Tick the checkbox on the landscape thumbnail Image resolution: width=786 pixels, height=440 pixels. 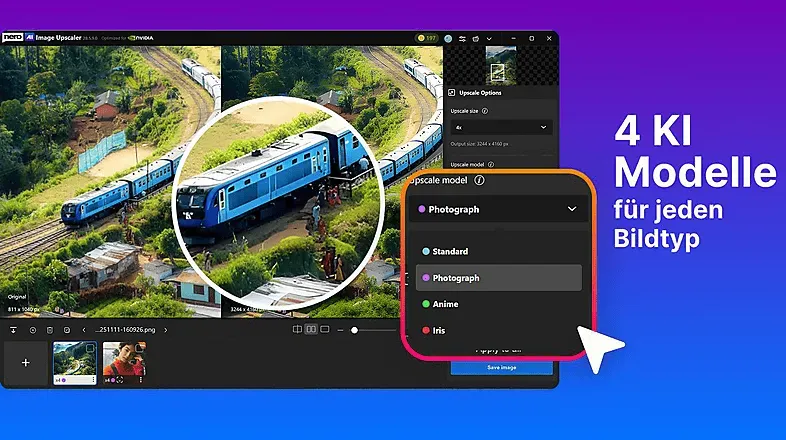[x=90, y=348]
